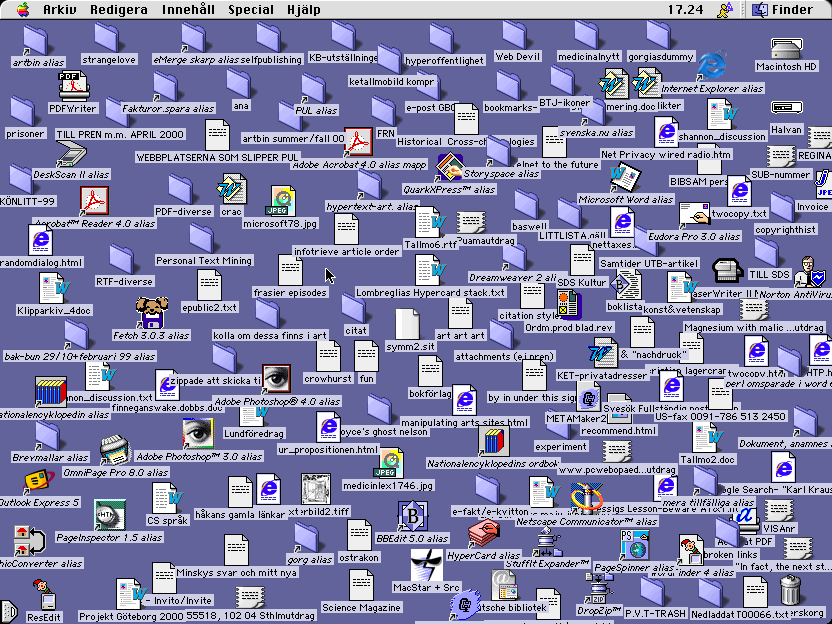Image resolution: width=832 pixels, height=624 pixels.
Task: Open the Redigera menu
Action: point(119,10)
